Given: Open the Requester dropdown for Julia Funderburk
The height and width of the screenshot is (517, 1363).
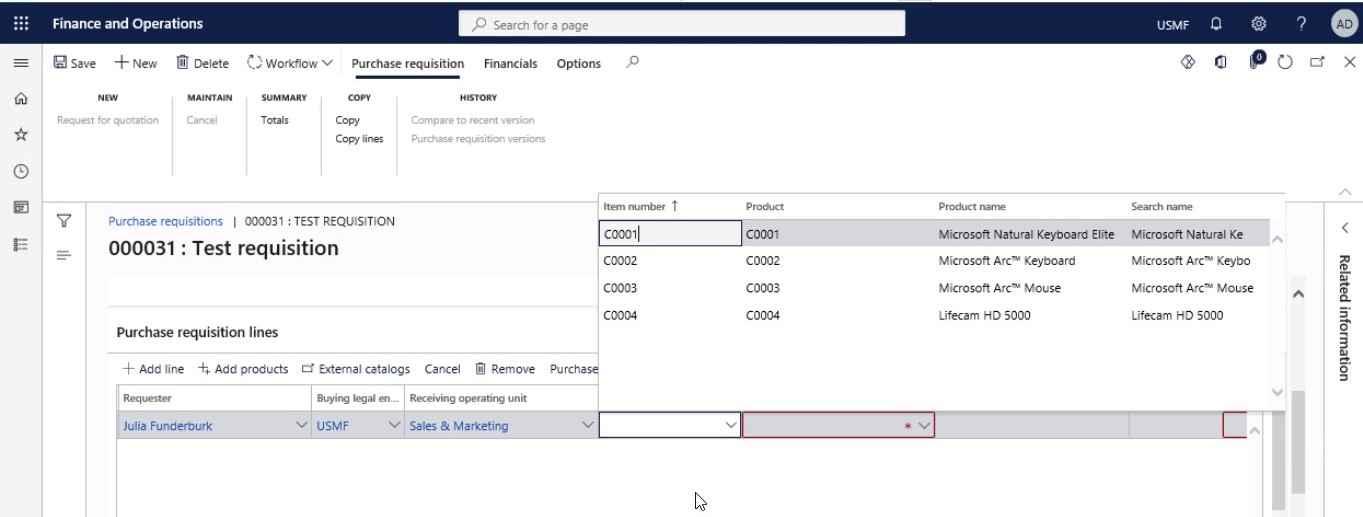Looking at the screenshot, I should (302, 426).
